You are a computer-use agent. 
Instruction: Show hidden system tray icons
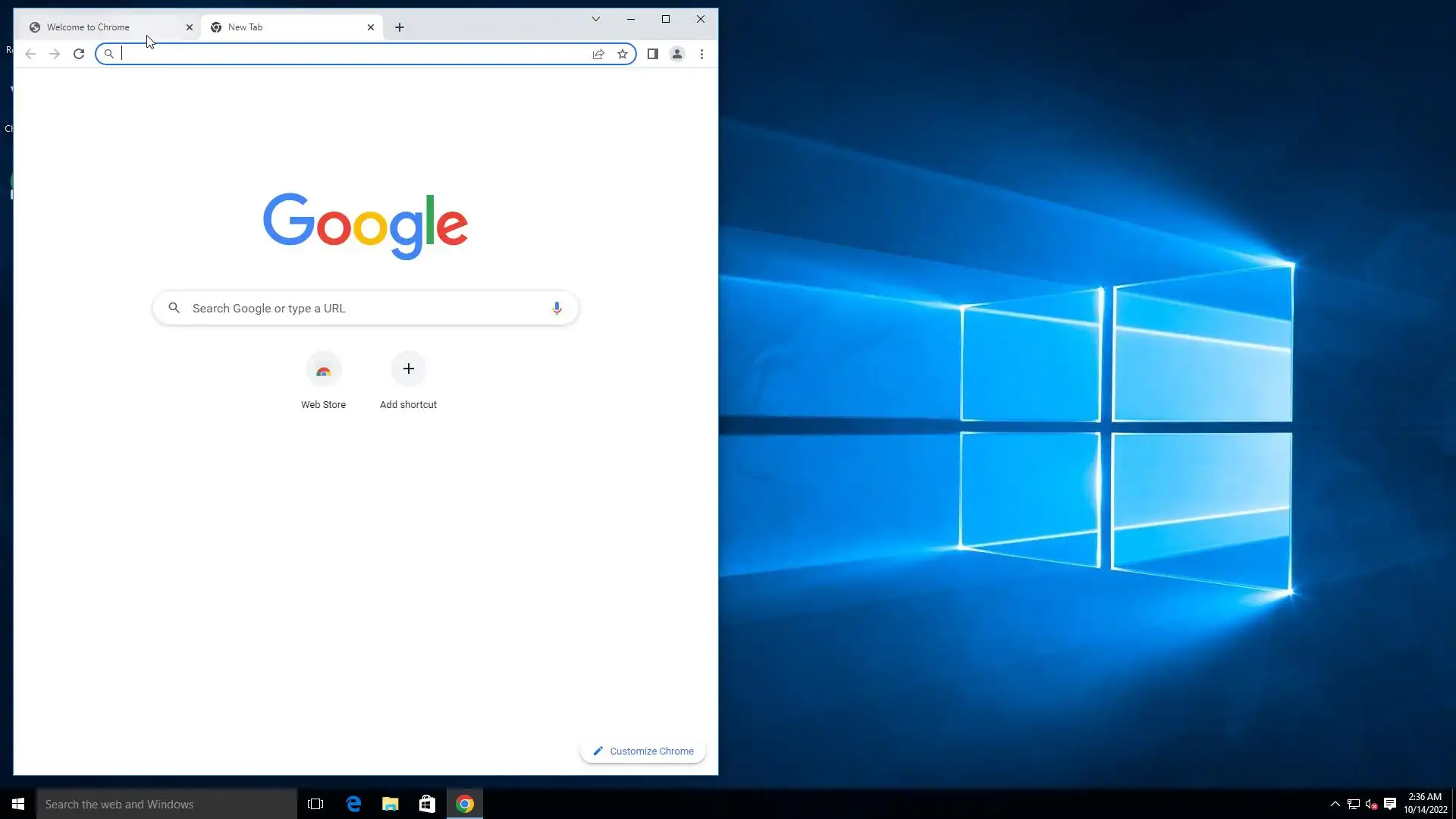click(x=1335, y=804)
